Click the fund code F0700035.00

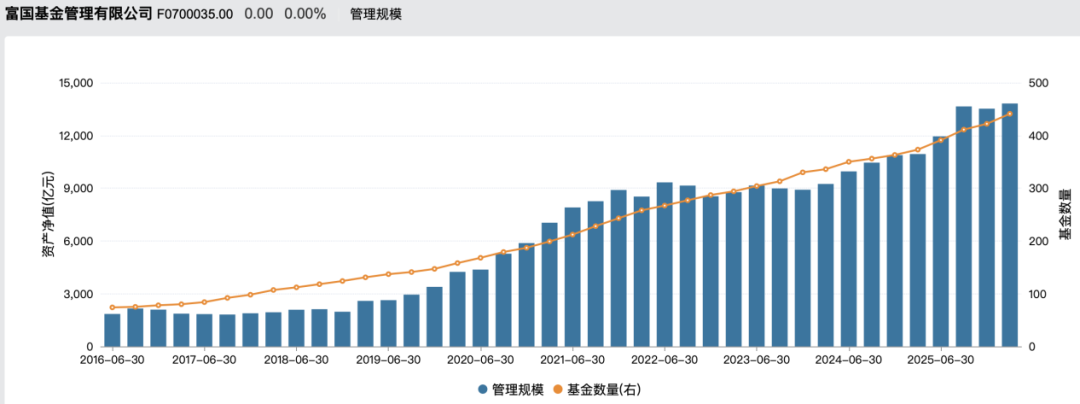[x=195, y=14]
